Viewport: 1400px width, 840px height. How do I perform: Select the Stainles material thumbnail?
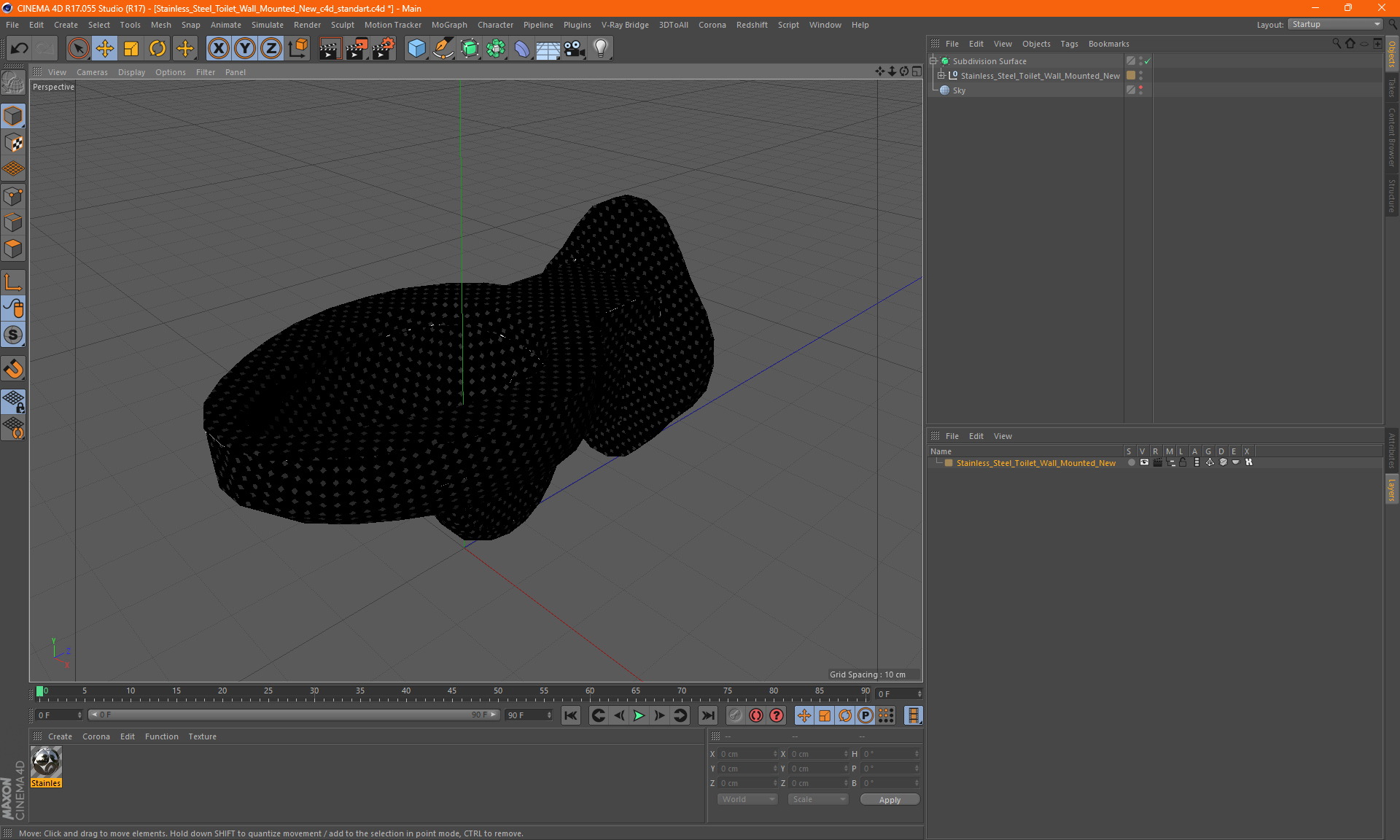[x=46, y=763]
